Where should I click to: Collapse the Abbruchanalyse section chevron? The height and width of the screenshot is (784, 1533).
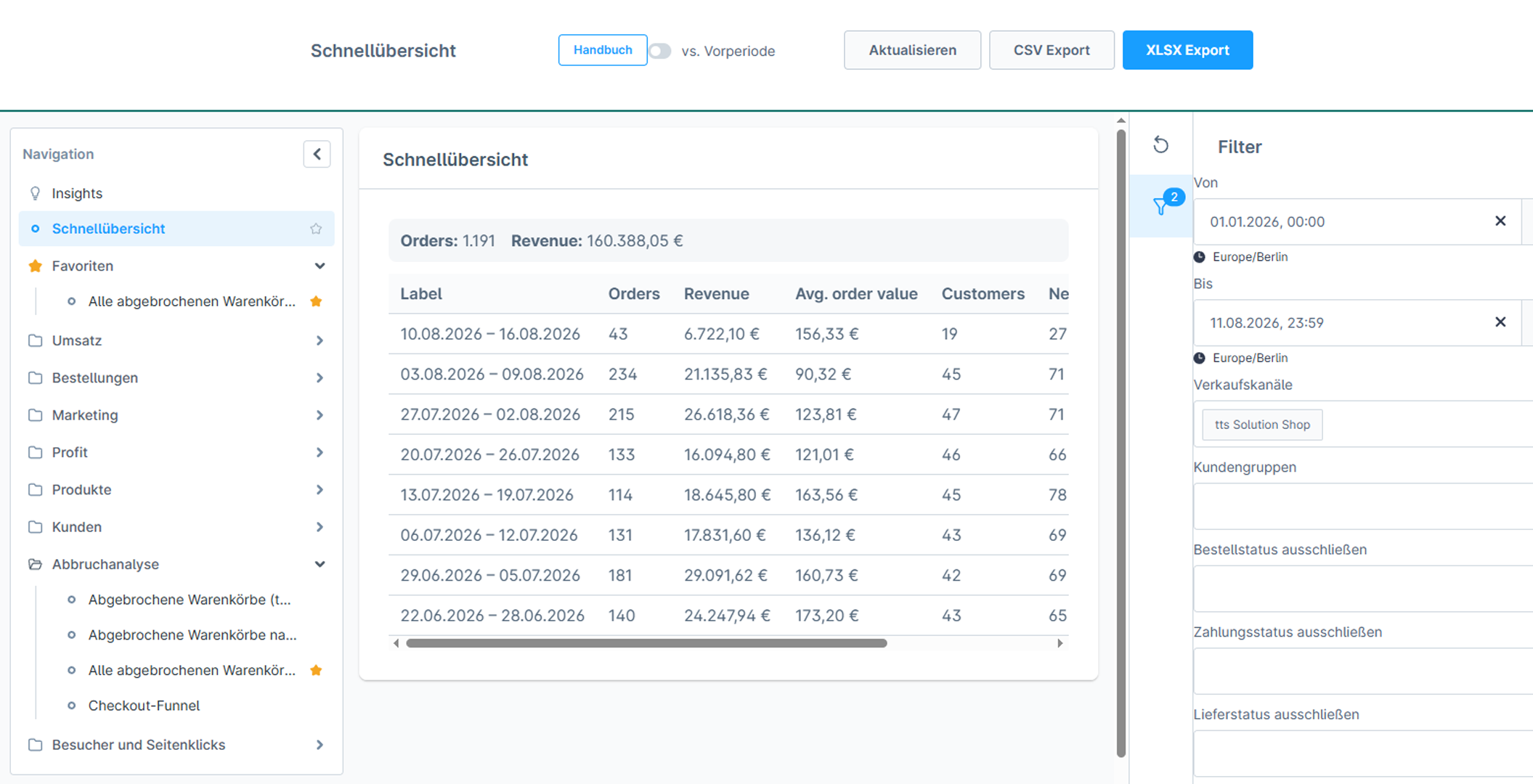pos(320,564)
